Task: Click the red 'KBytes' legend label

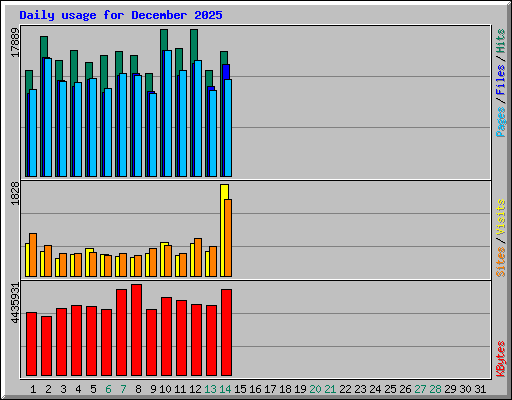Action: [501, 359]
